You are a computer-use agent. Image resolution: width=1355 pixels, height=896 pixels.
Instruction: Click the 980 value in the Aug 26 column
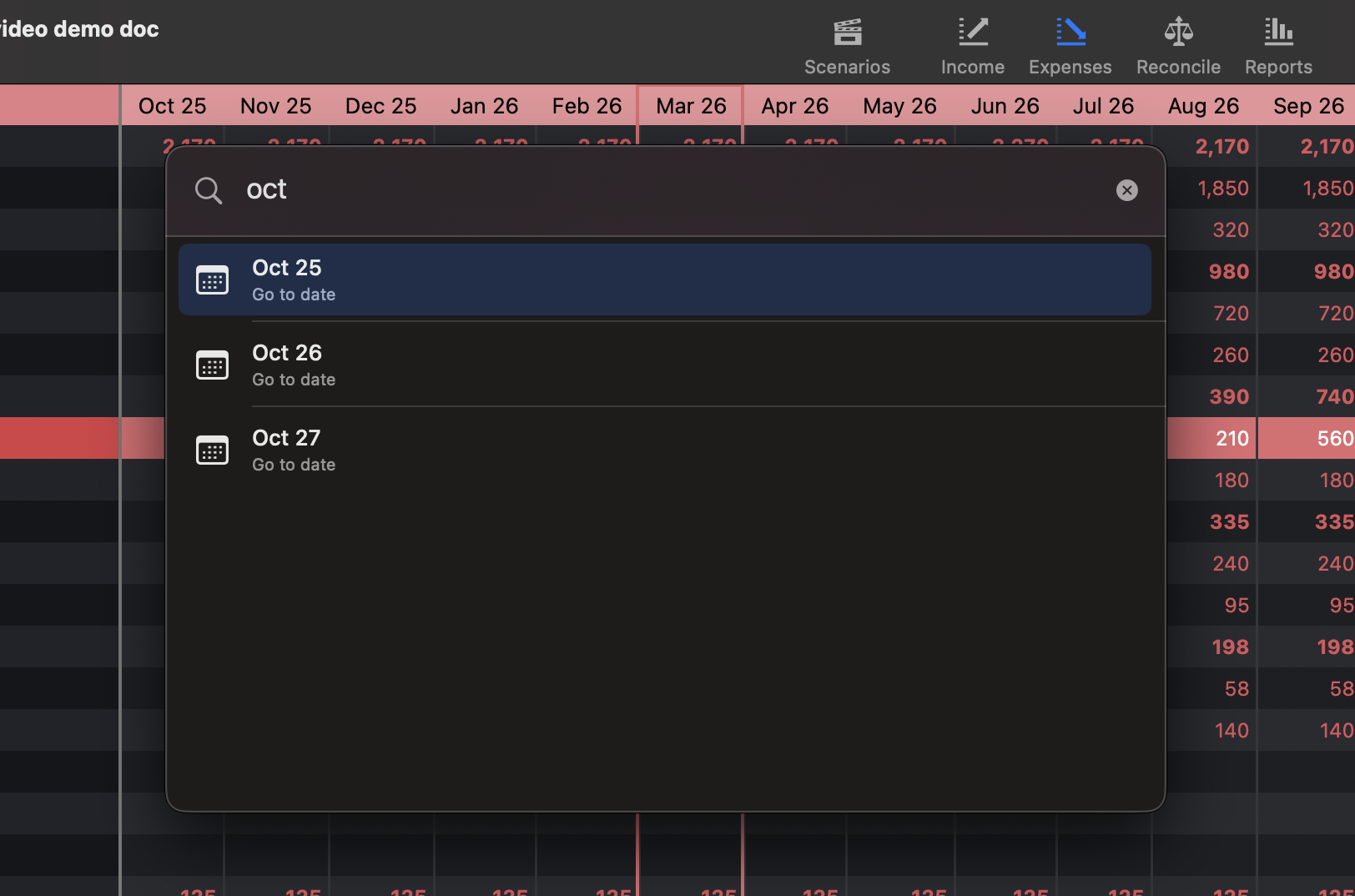[x=1228, y=271]
